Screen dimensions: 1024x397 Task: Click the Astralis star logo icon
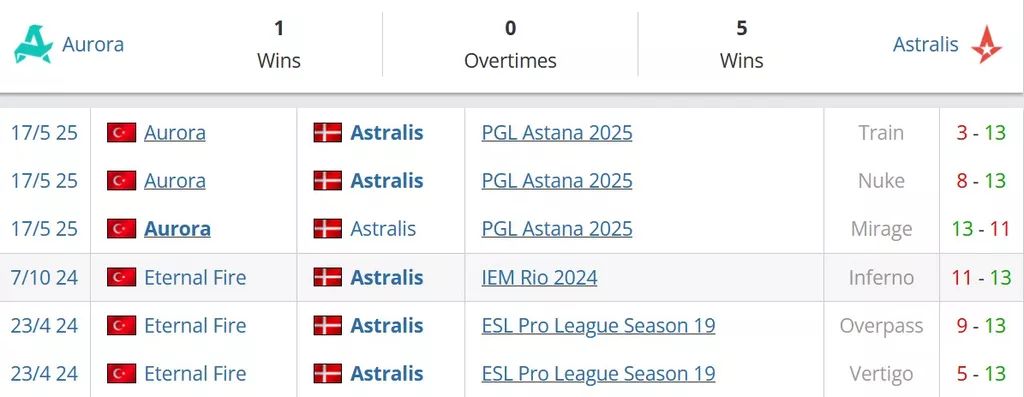point(986,44)
